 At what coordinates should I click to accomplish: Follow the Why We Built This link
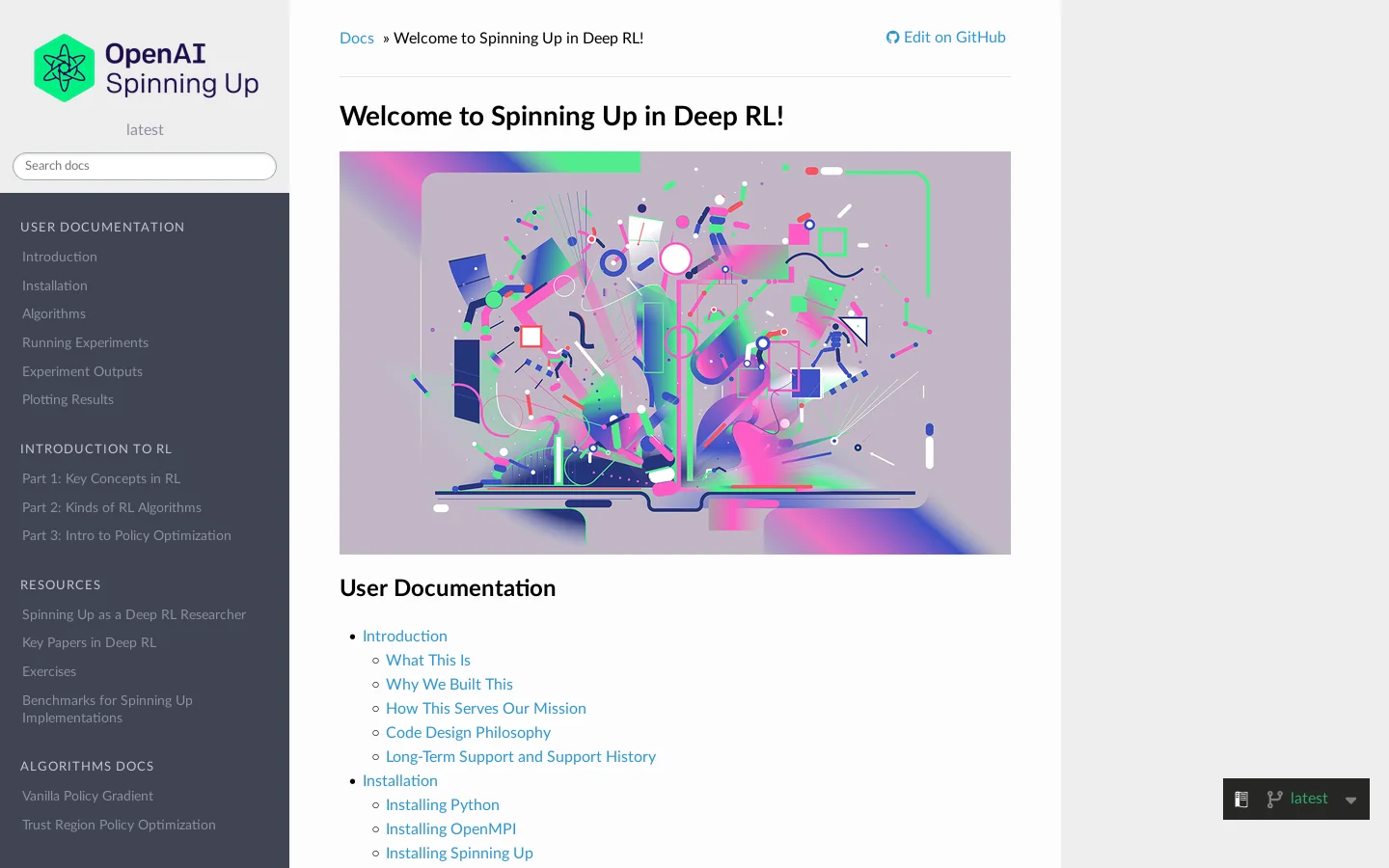(449, 685)
